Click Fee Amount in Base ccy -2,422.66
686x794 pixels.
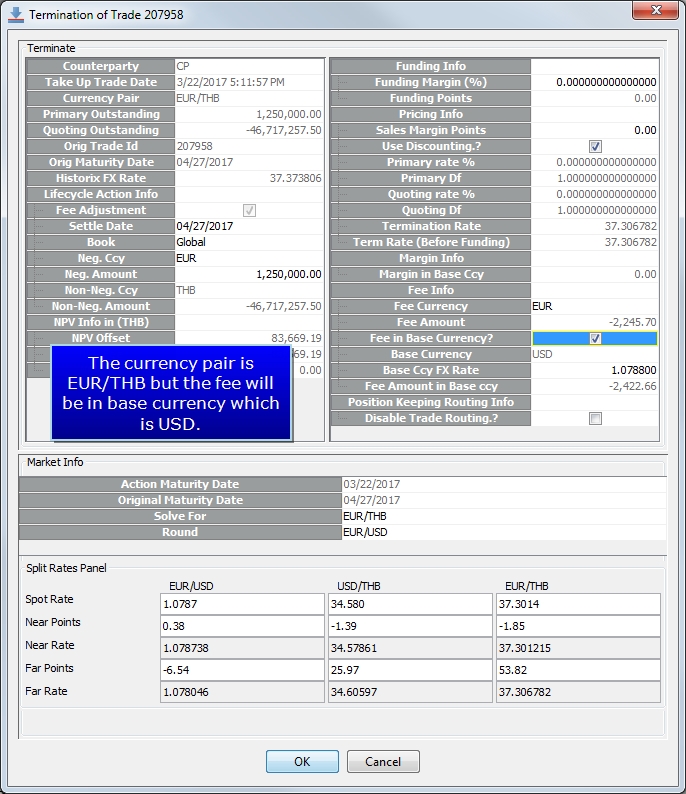595,386
